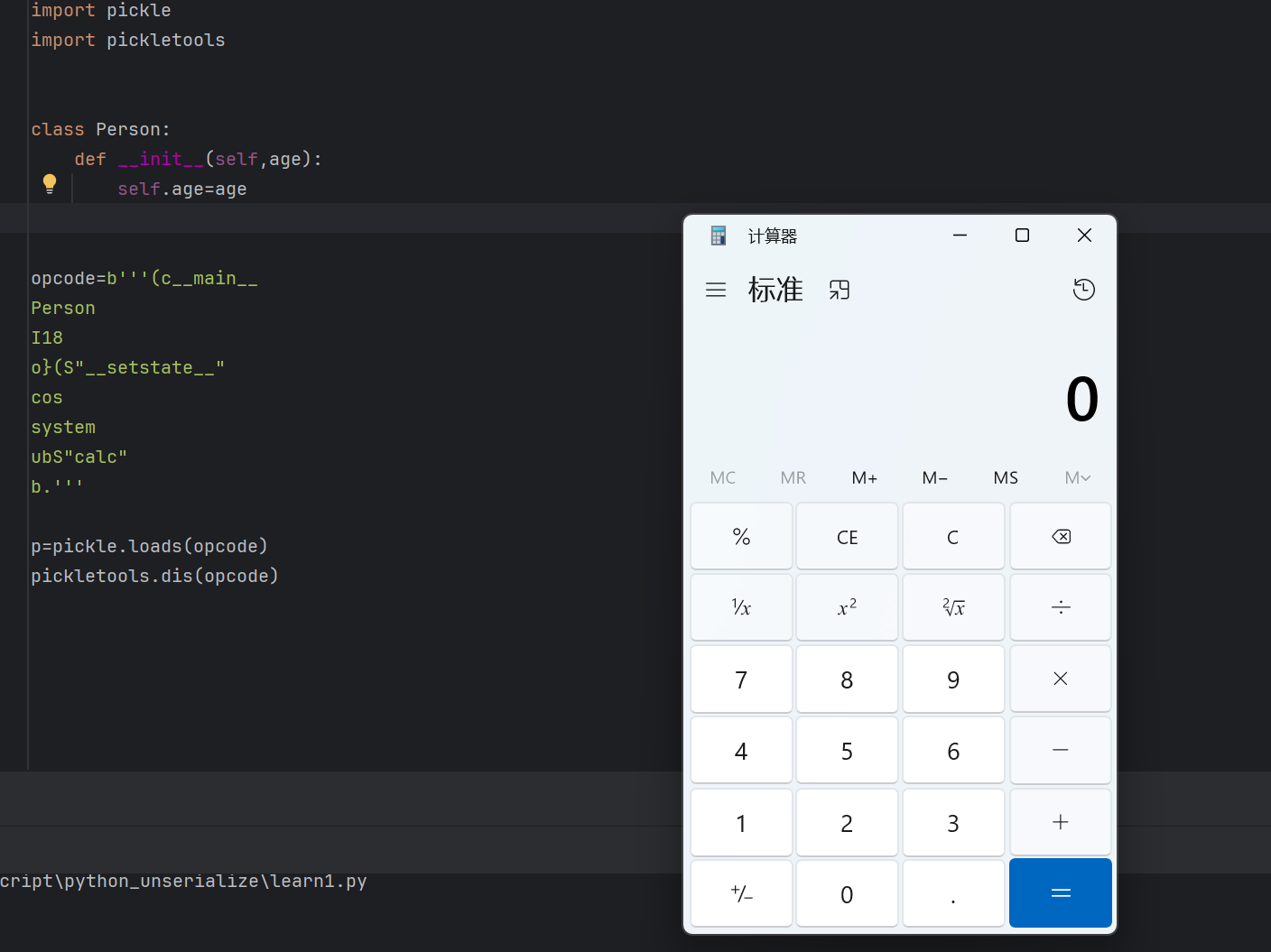1271x952 pixels.
Task: Click the ubS"calc" code line
Action: [79, 457]
